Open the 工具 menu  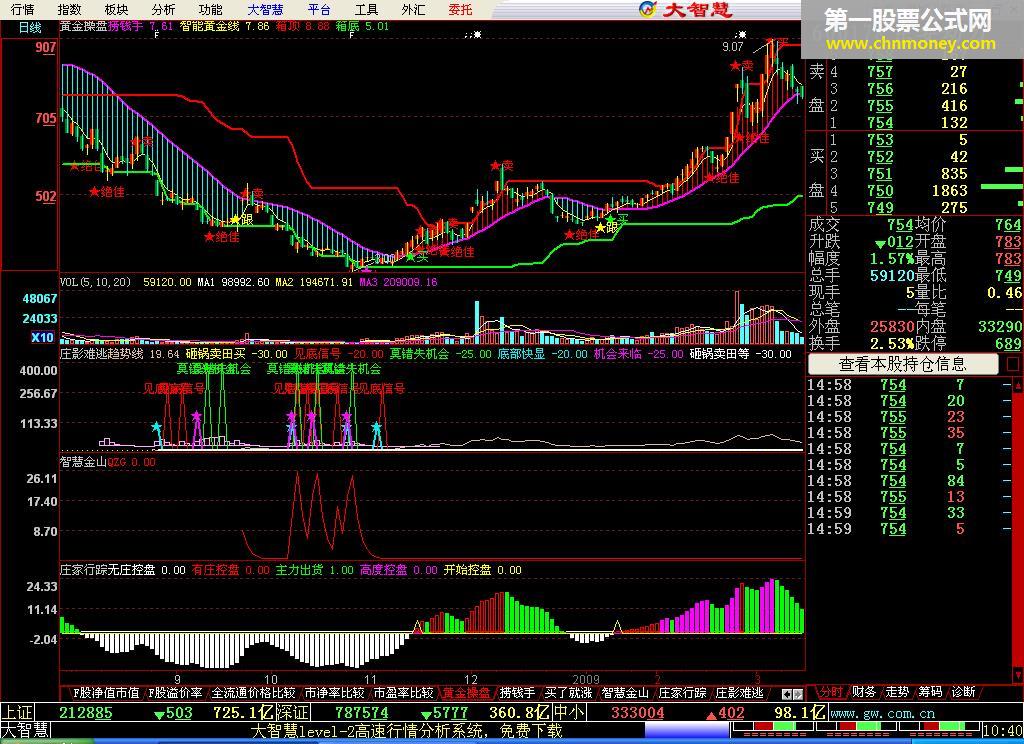pos(366,9)
